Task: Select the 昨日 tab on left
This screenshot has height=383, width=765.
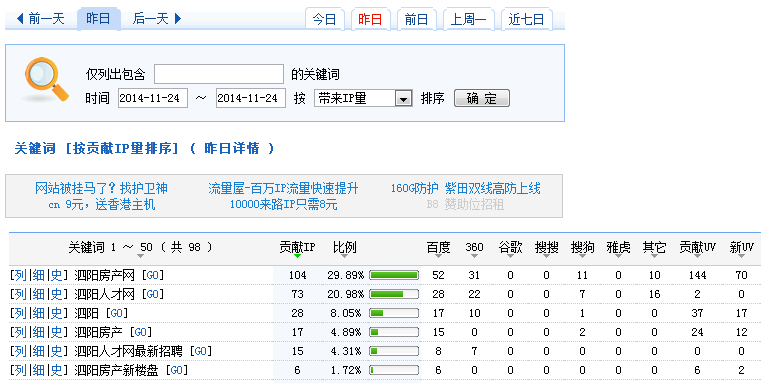Action: [x=98, y=19]
